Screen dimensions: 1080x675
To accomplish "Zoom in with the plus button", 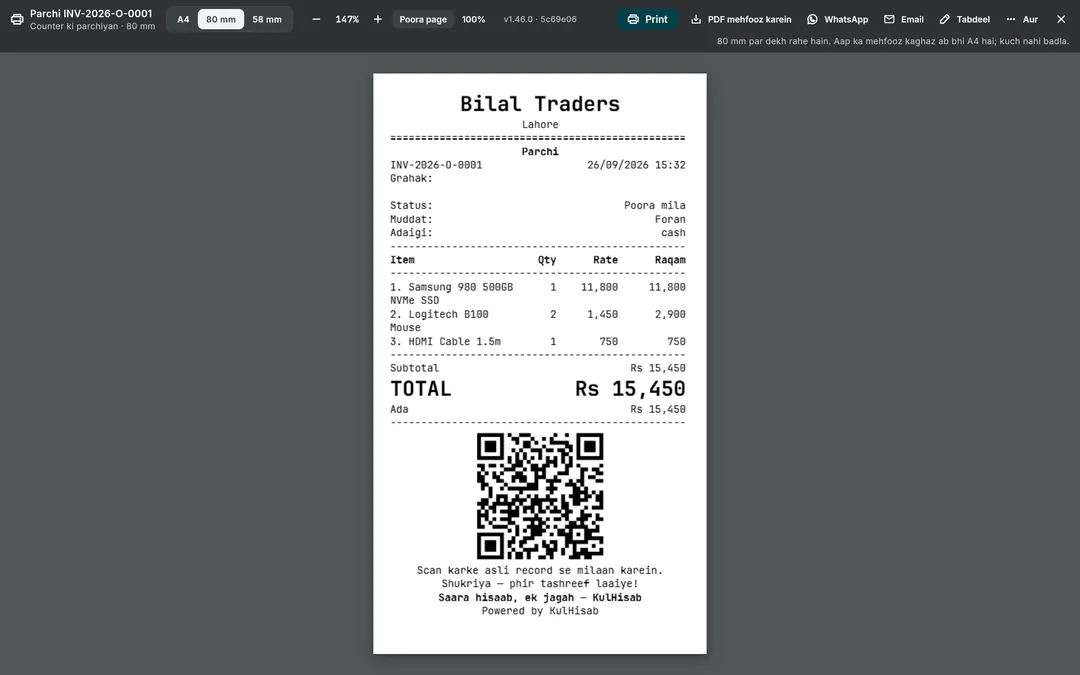I will tap(377, 19).
